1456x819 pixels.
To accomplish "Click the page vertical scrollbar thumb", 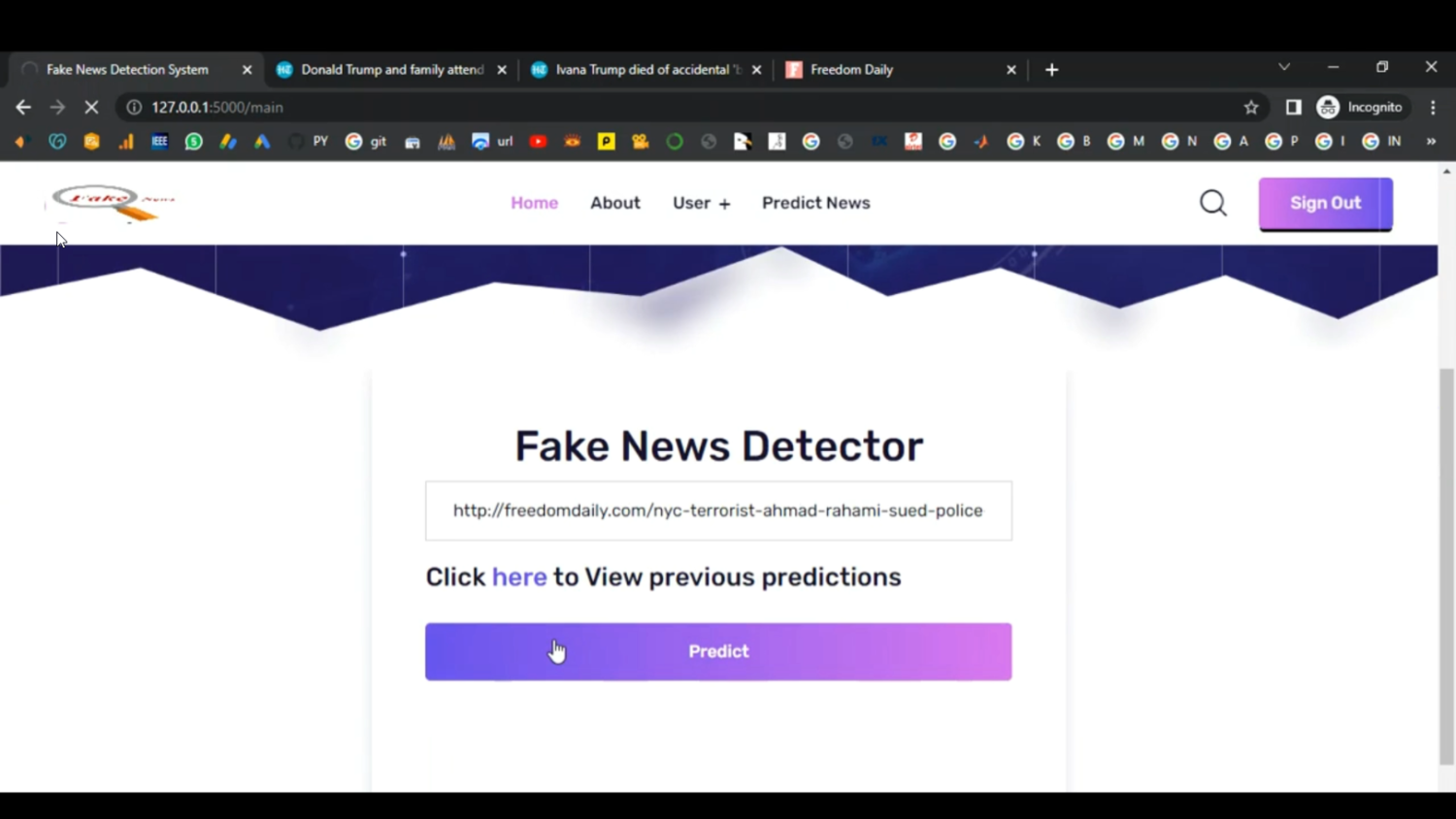I will coord(1446,567).
